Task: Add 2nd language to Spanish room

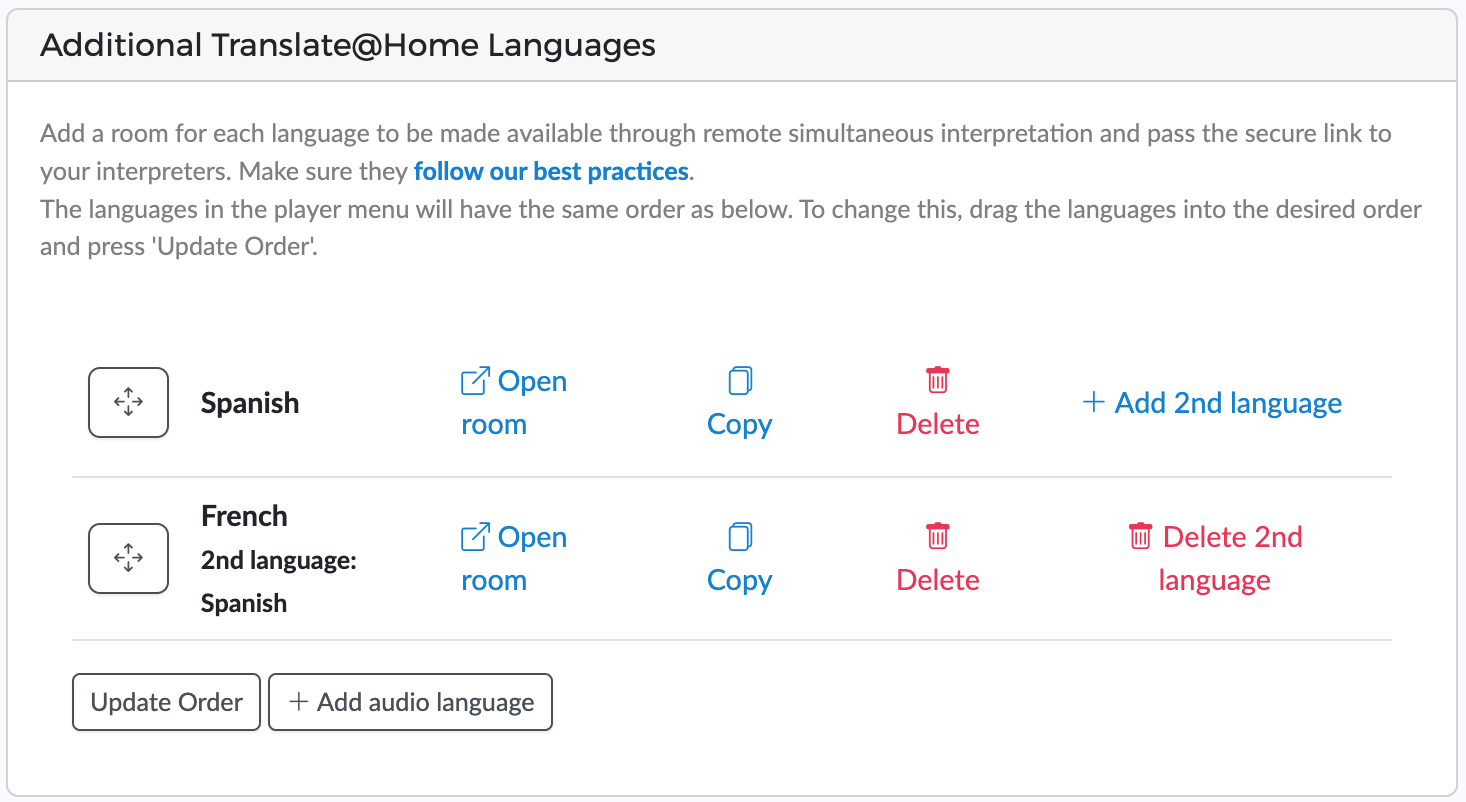Action: tap(1213, 403)
